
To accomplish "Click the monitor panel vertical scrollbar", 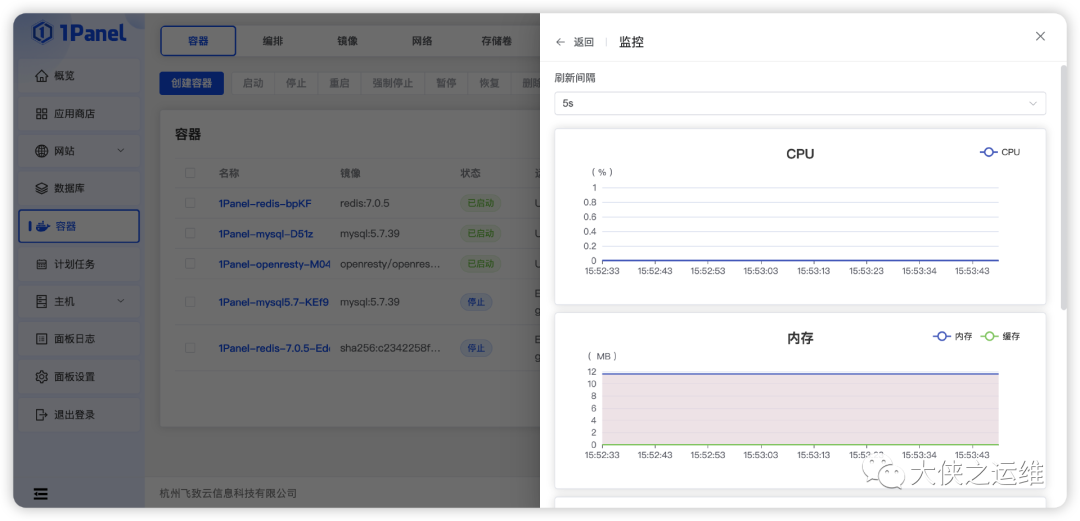I will coord(1063,186).
